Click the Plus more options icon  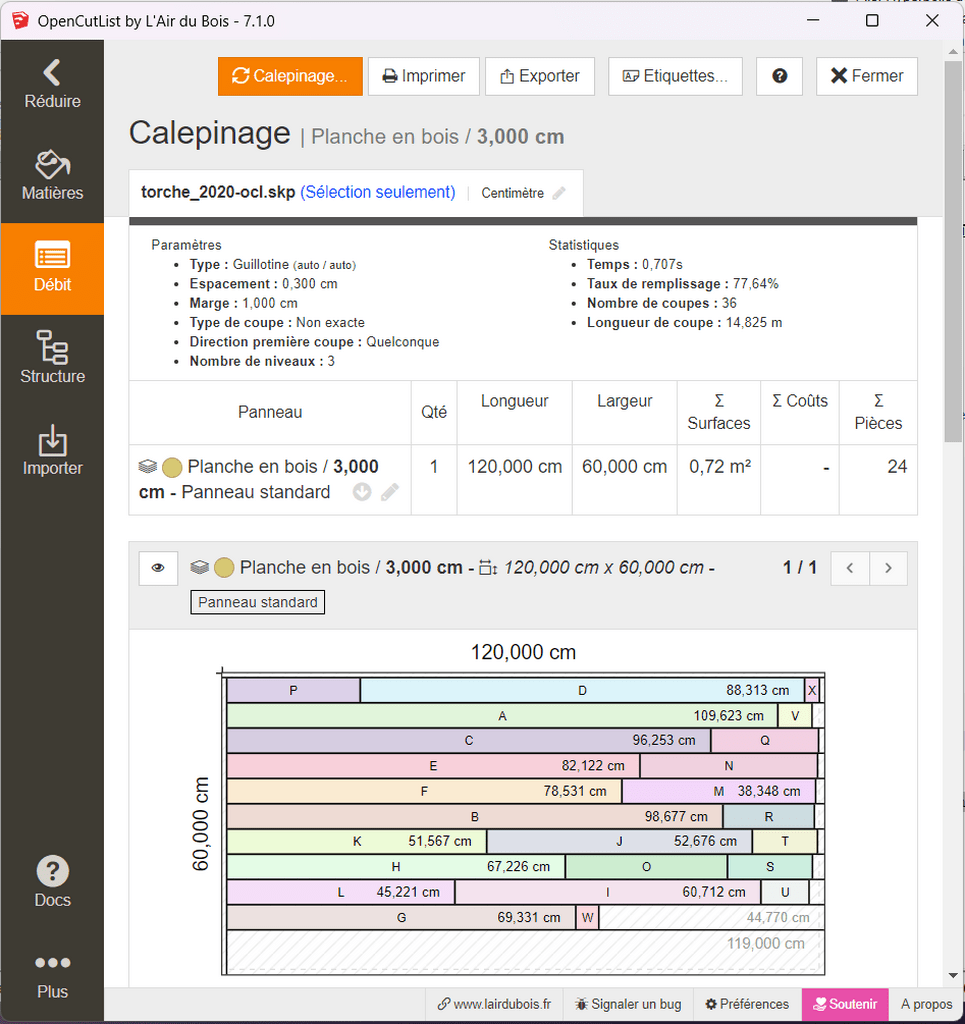52,973
